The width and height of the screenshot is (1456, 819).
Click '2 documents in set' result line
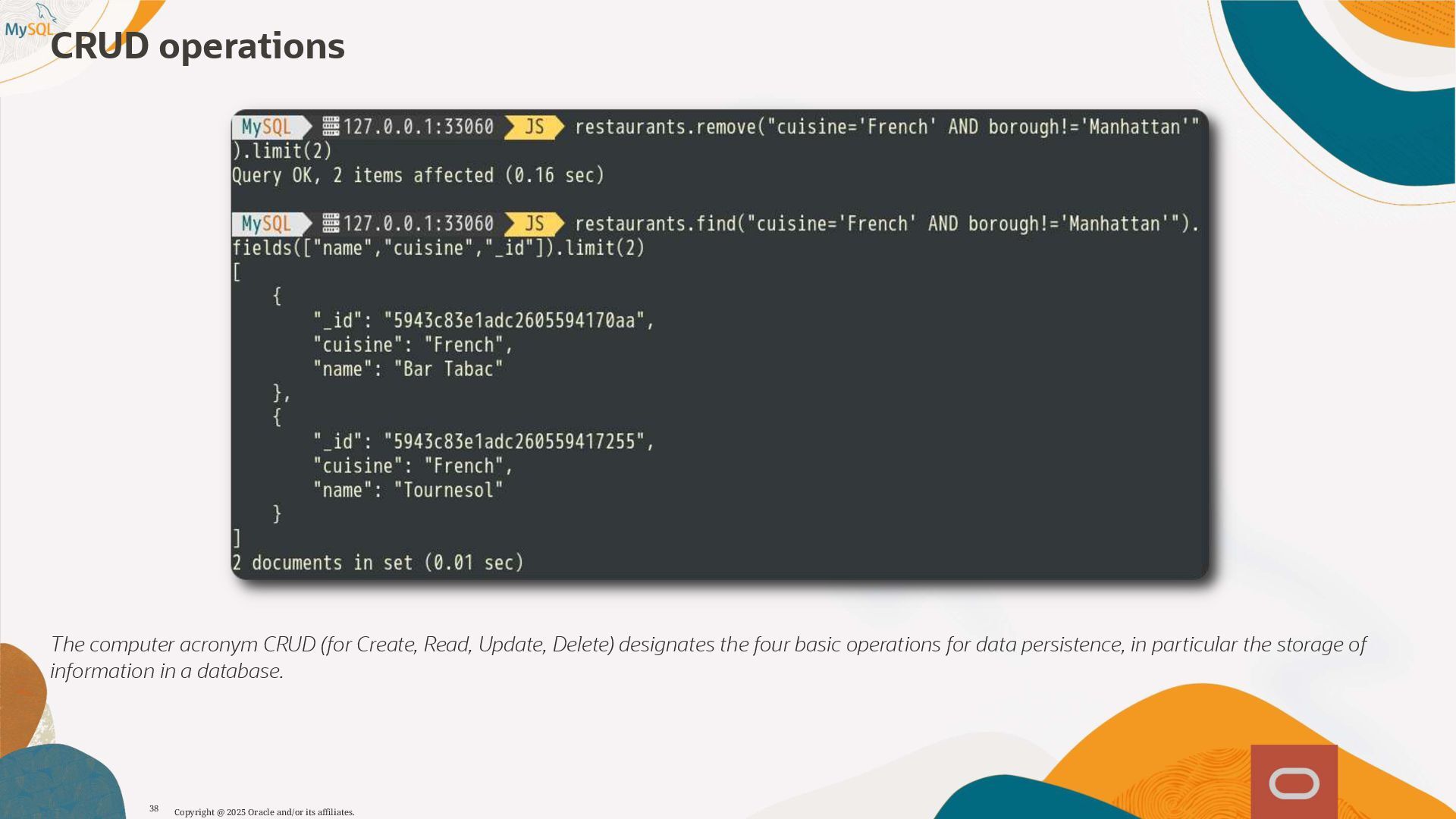pyautogui.click(x=378, y=563)
